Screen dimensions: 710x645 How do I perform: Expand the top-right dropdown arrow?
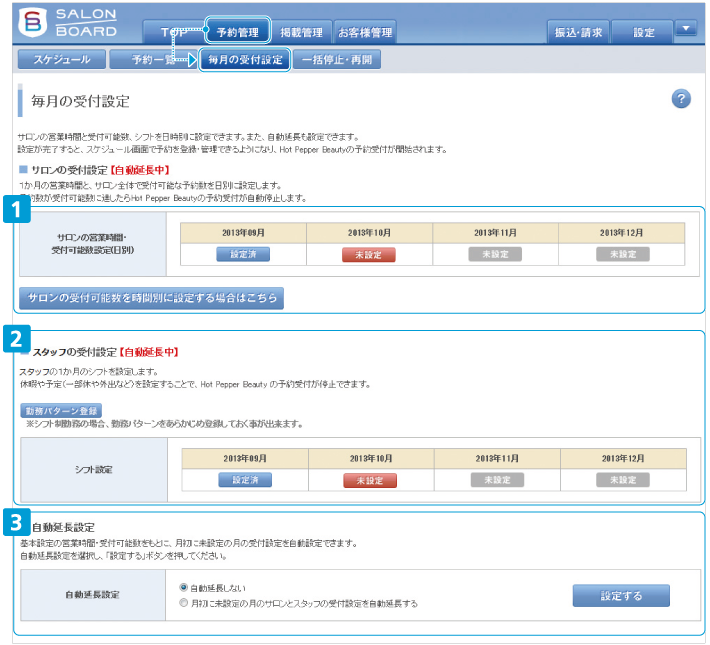(685, 29)
